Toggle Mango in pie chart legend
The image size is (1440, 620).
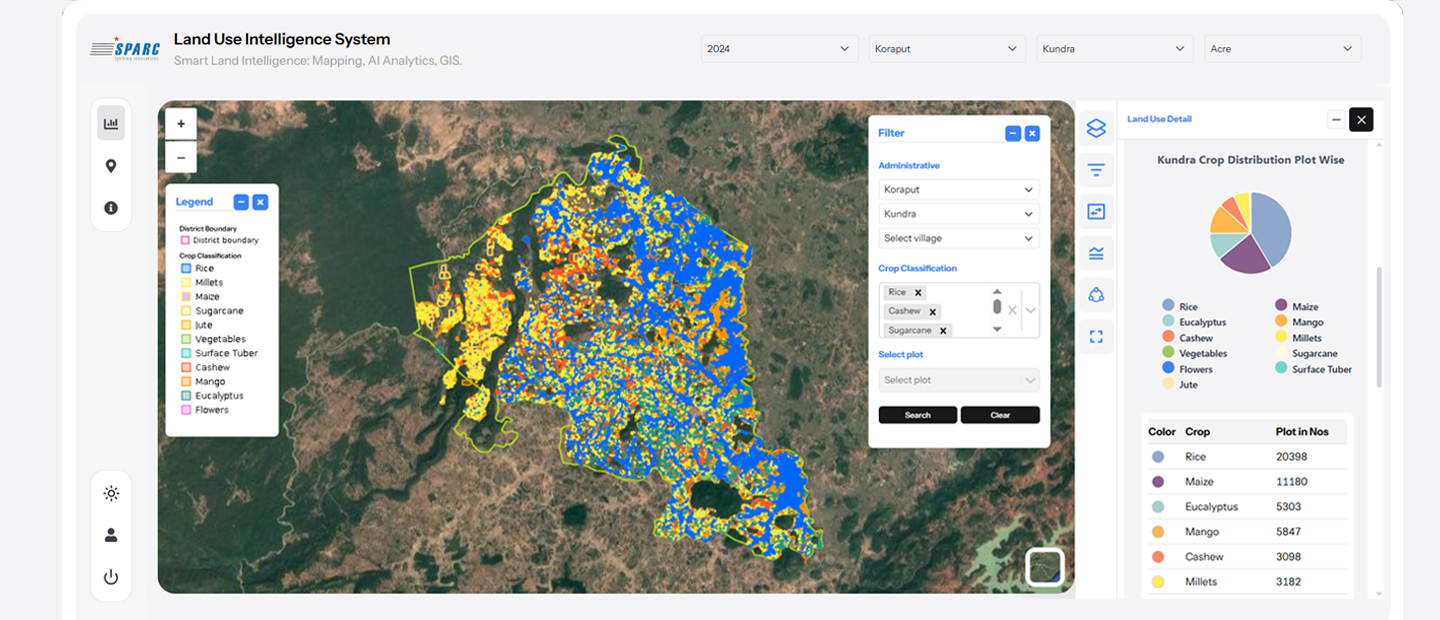[1299, 322]
